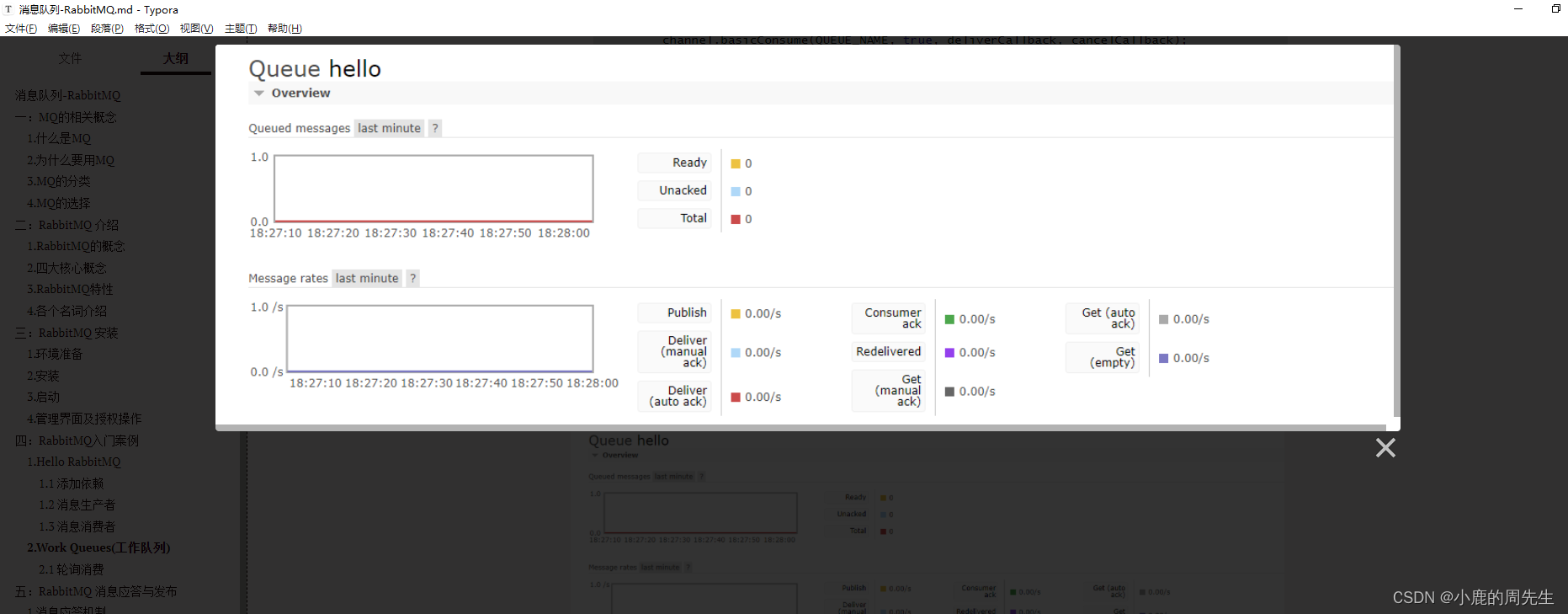Click the red Total color swatch
Image resolution: width=1568 pixels, height=614 pixels.
(x=736, y=219)
